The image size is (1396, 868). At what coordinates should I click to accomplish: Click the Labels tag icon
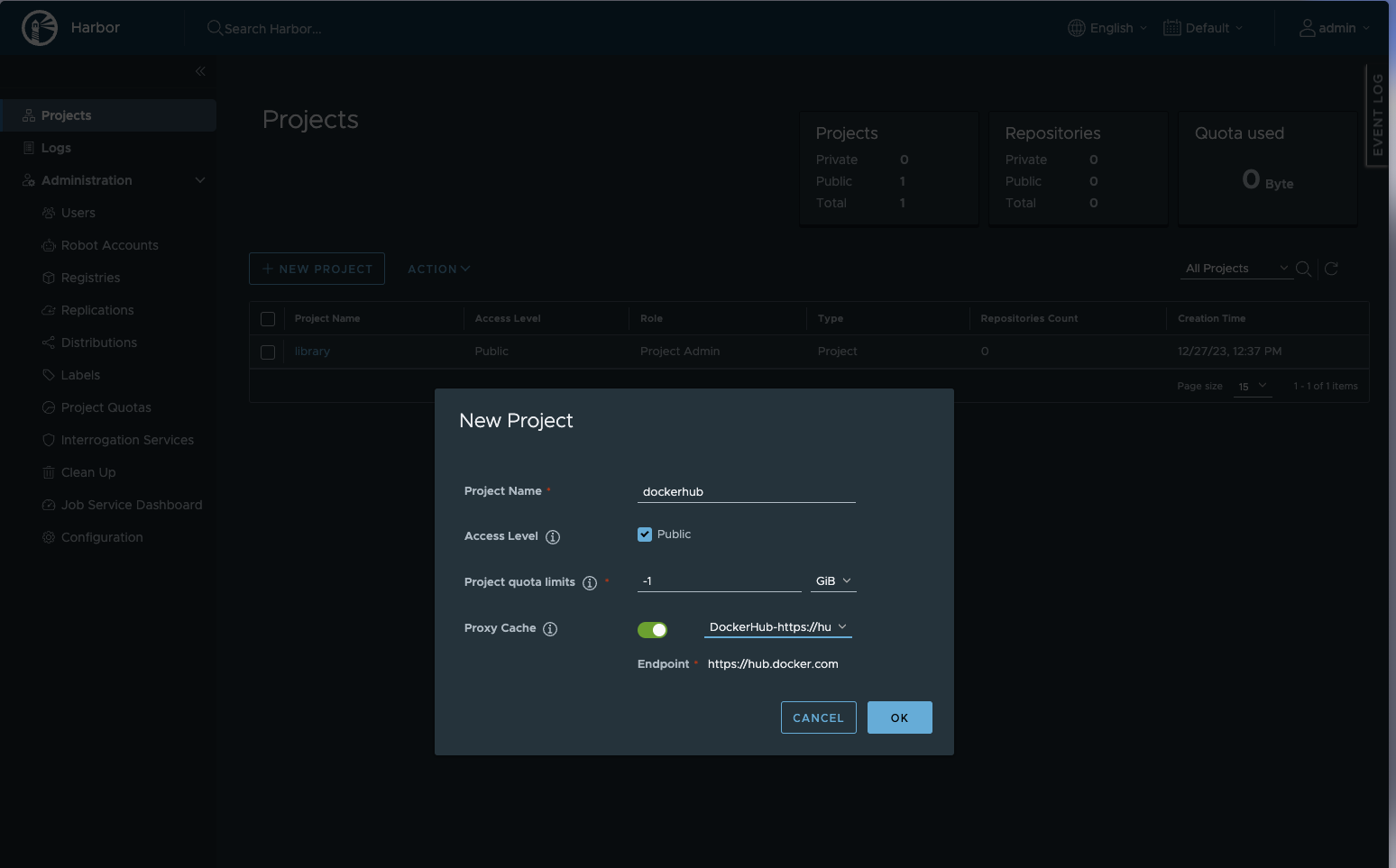pyautogui.click(x=49, y=375)
